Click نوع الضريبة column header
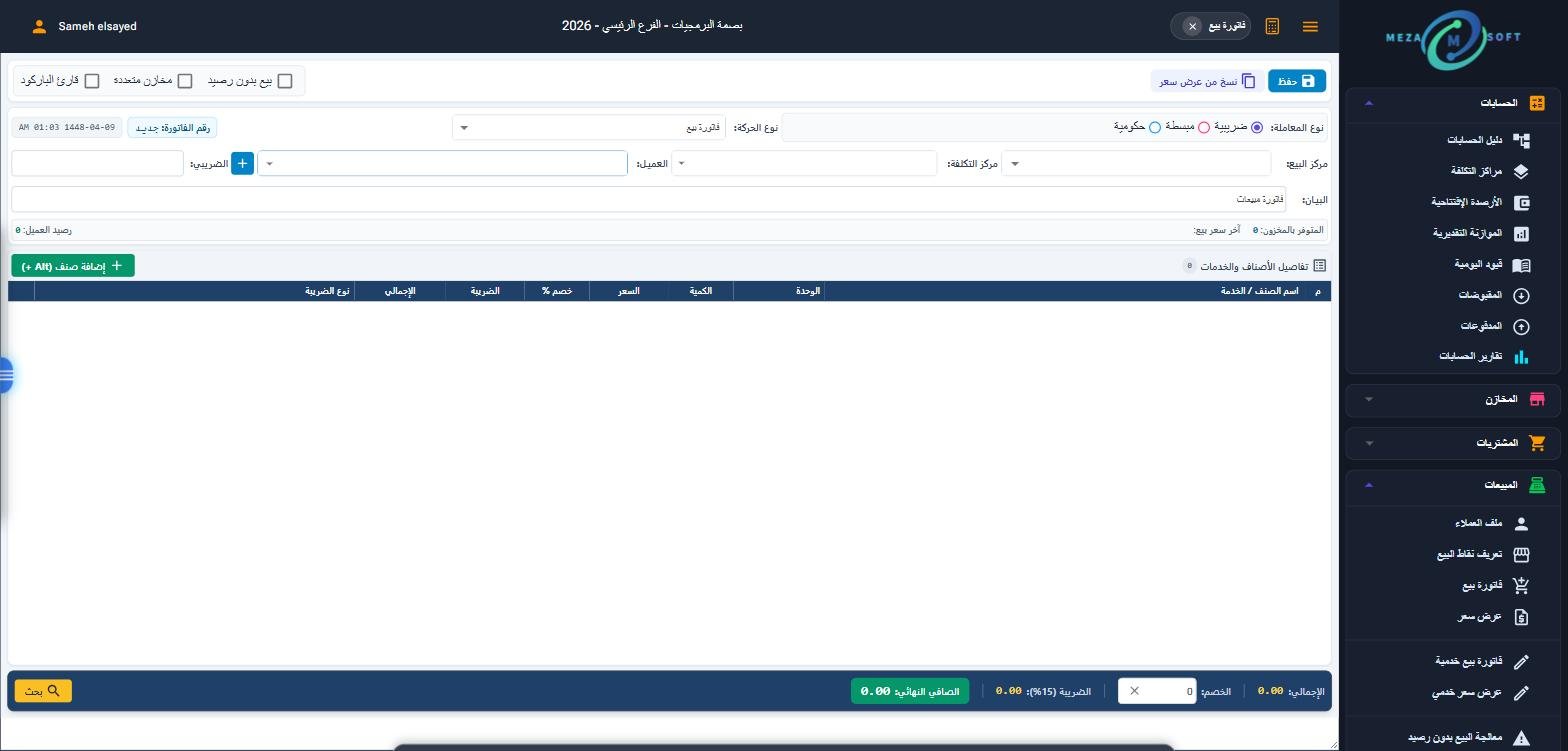Viewport: 1568px width, 751px height. click(x=328, y=291)
